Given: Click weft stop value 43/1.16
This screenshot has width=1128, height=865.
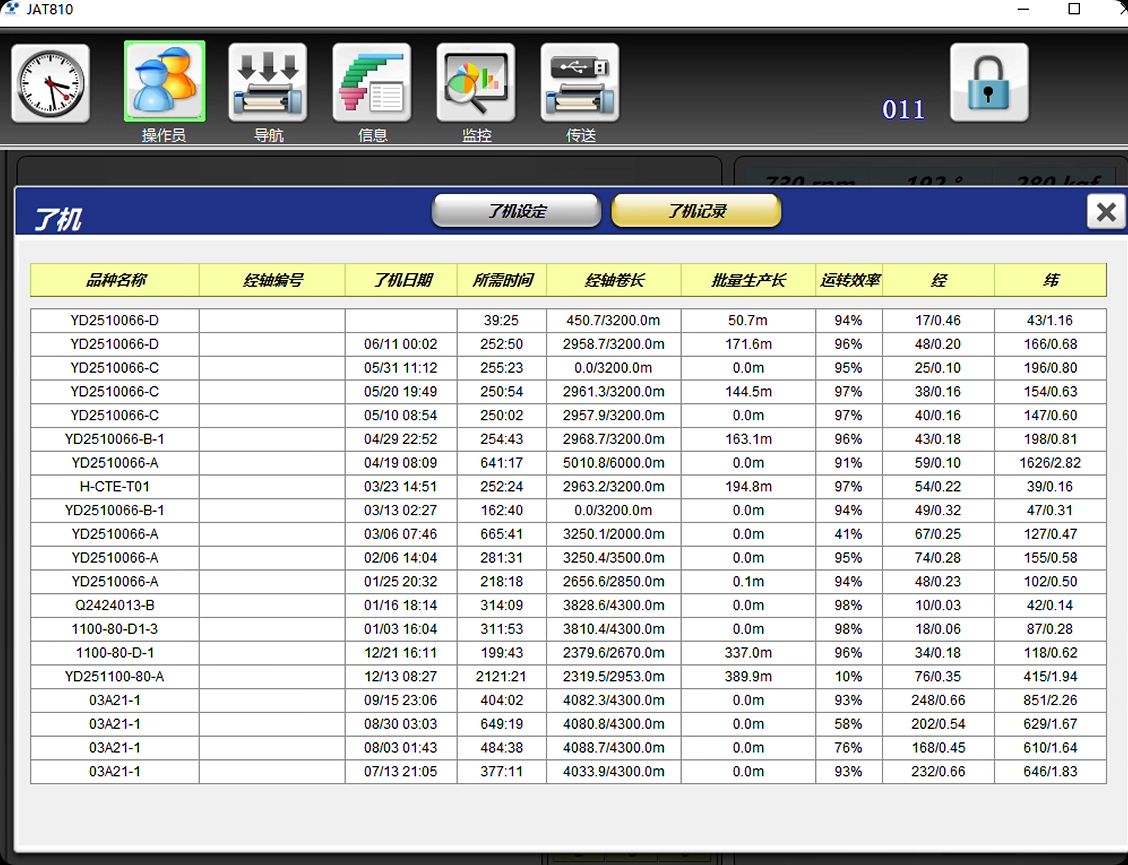Looking at the screenshot, I should click(x=1050, y=320).
